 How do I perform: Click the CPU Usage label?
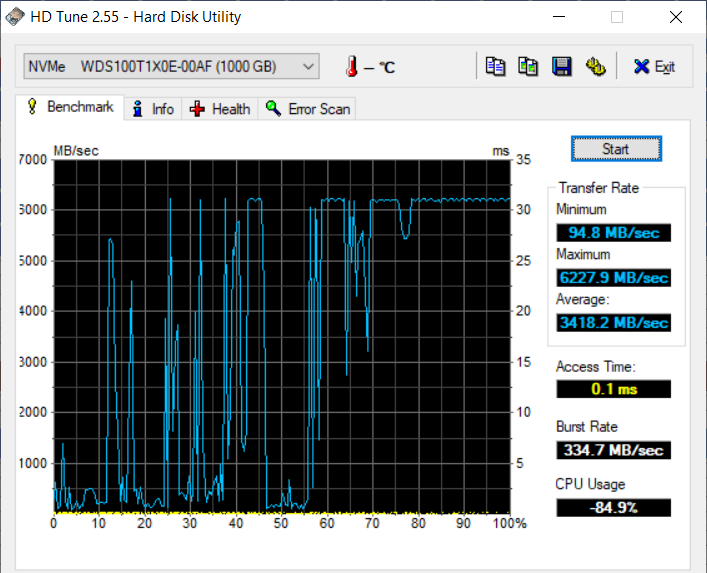tap(590, 484)
